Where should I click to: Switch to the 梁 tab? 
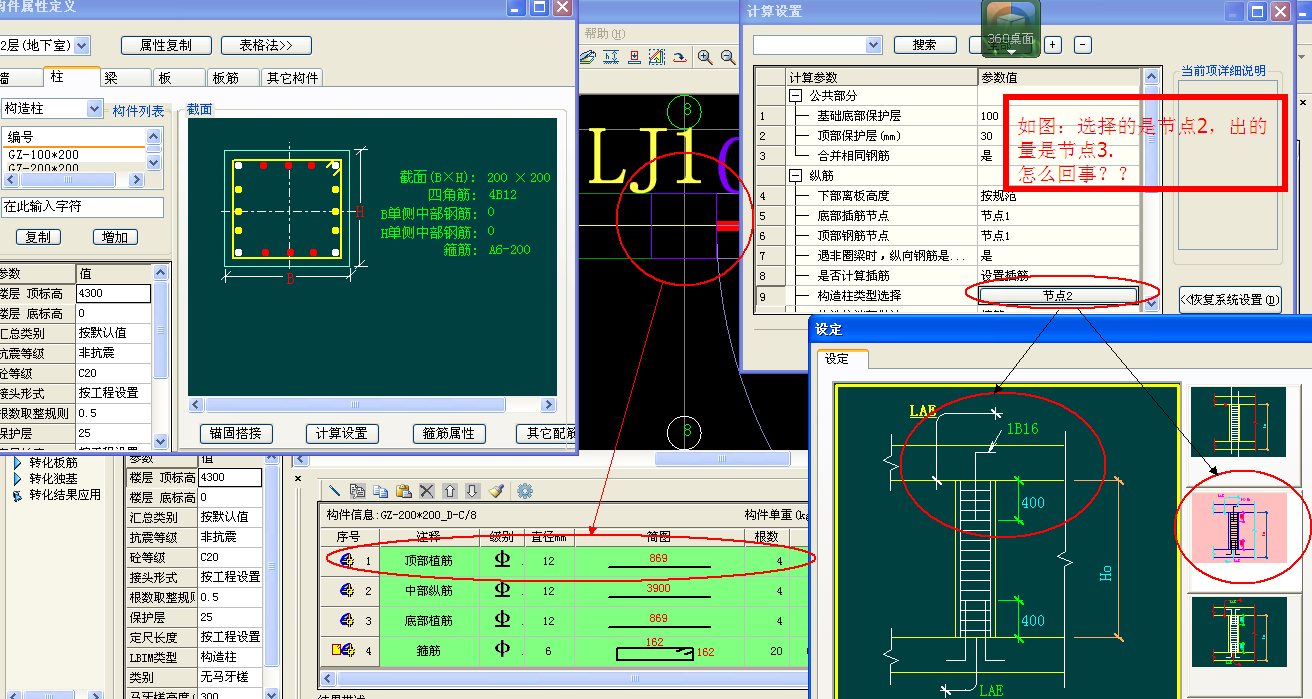[x=126, y=78]
